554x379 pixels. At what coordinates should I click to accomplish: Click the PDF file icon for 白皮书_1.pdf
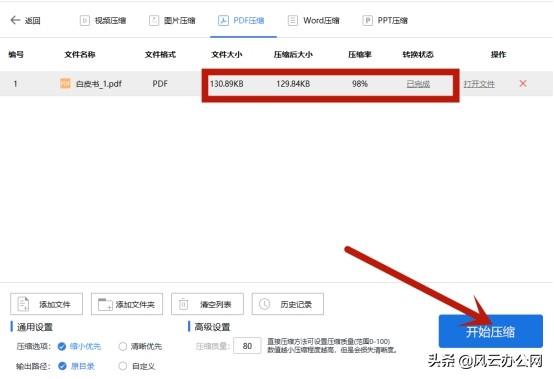point(65,84)
